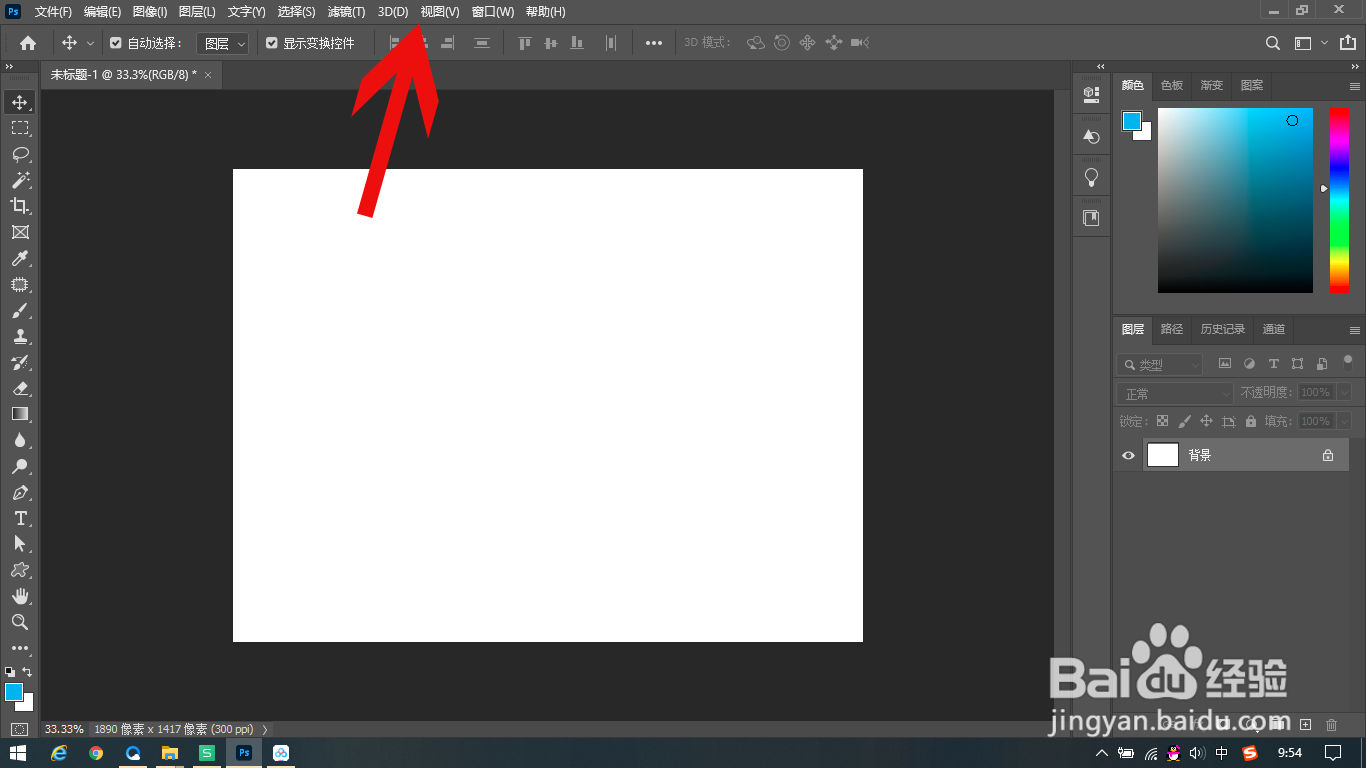Screen dimensions: 1366x768
Task: Toggle lock image pixels brush icon
Action: 1184,421
